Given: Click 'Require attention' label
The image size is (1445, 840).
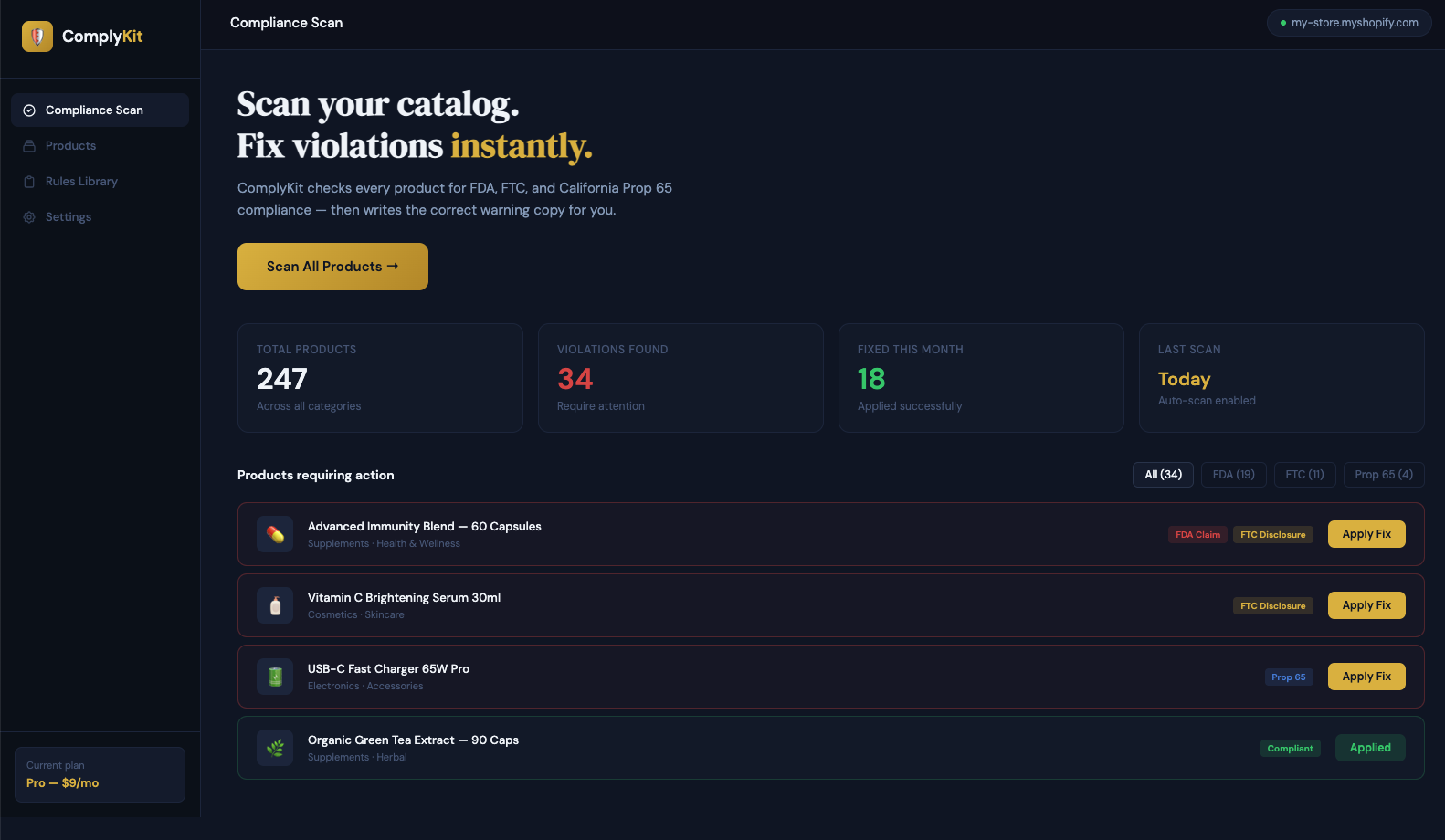Looking at the screenshot, I should coord(601,406).
